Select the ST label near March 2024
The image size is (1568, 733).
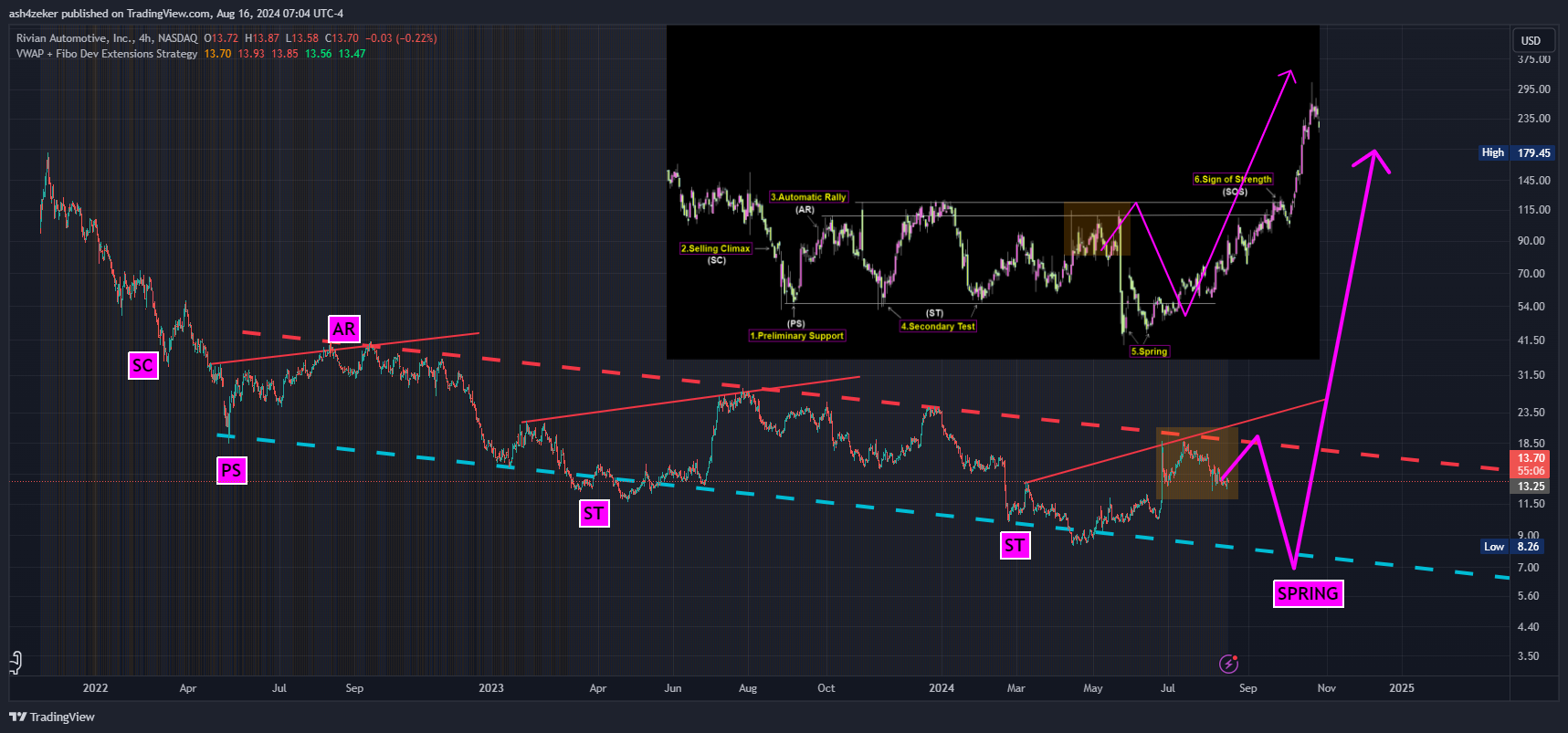point(1016,546)
